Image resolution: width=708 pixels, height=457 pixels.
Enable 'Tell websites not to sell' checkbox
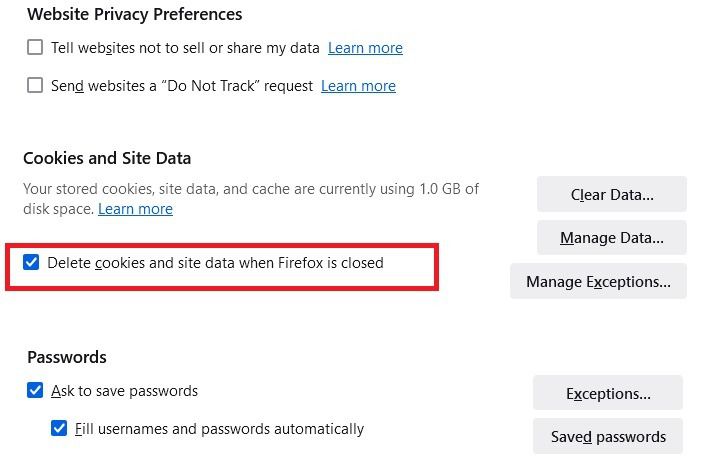[x=35, y=48]
